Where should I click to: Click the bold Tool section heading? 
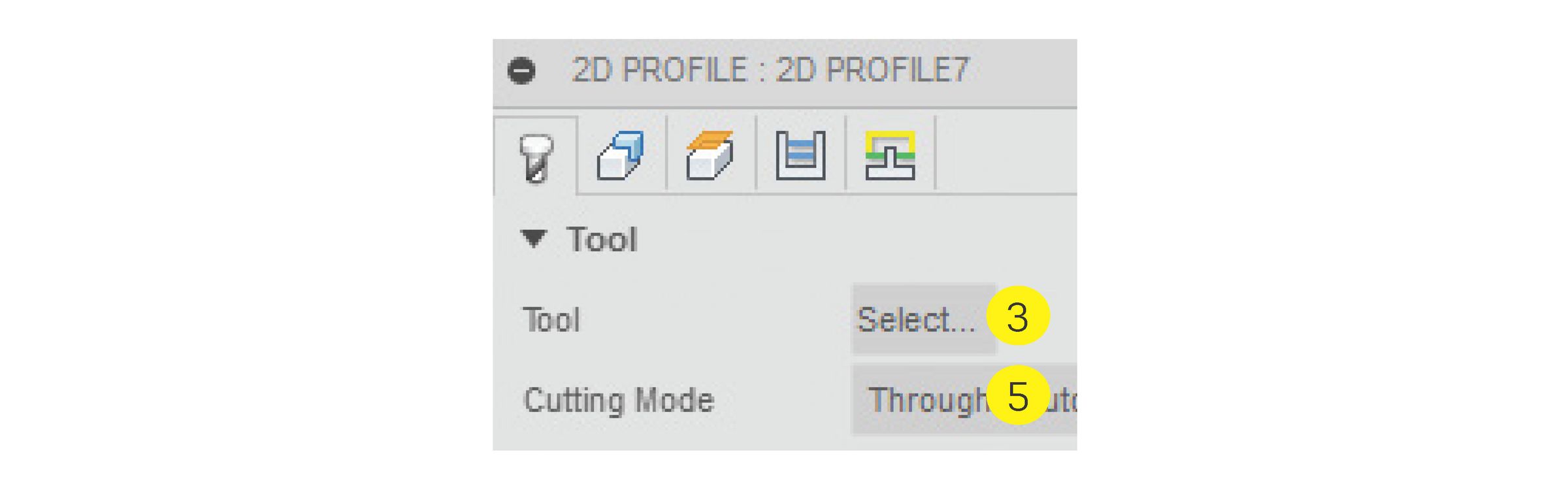tap(602, 239)
